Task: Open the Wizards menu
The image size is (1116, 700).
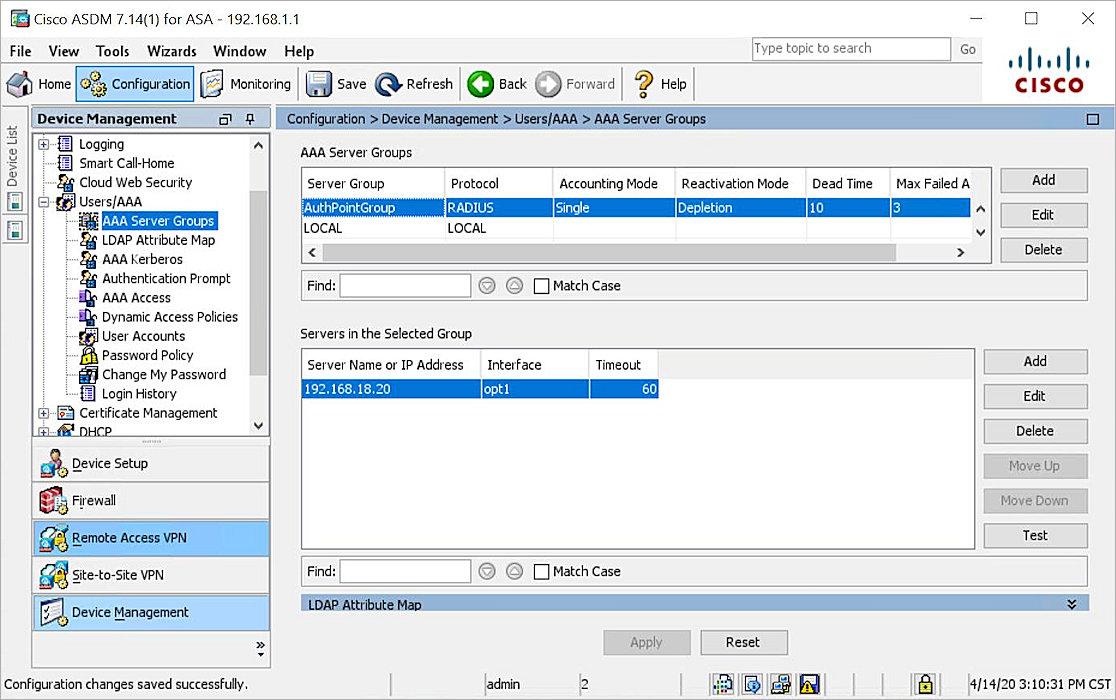Action: click(171, 51)
